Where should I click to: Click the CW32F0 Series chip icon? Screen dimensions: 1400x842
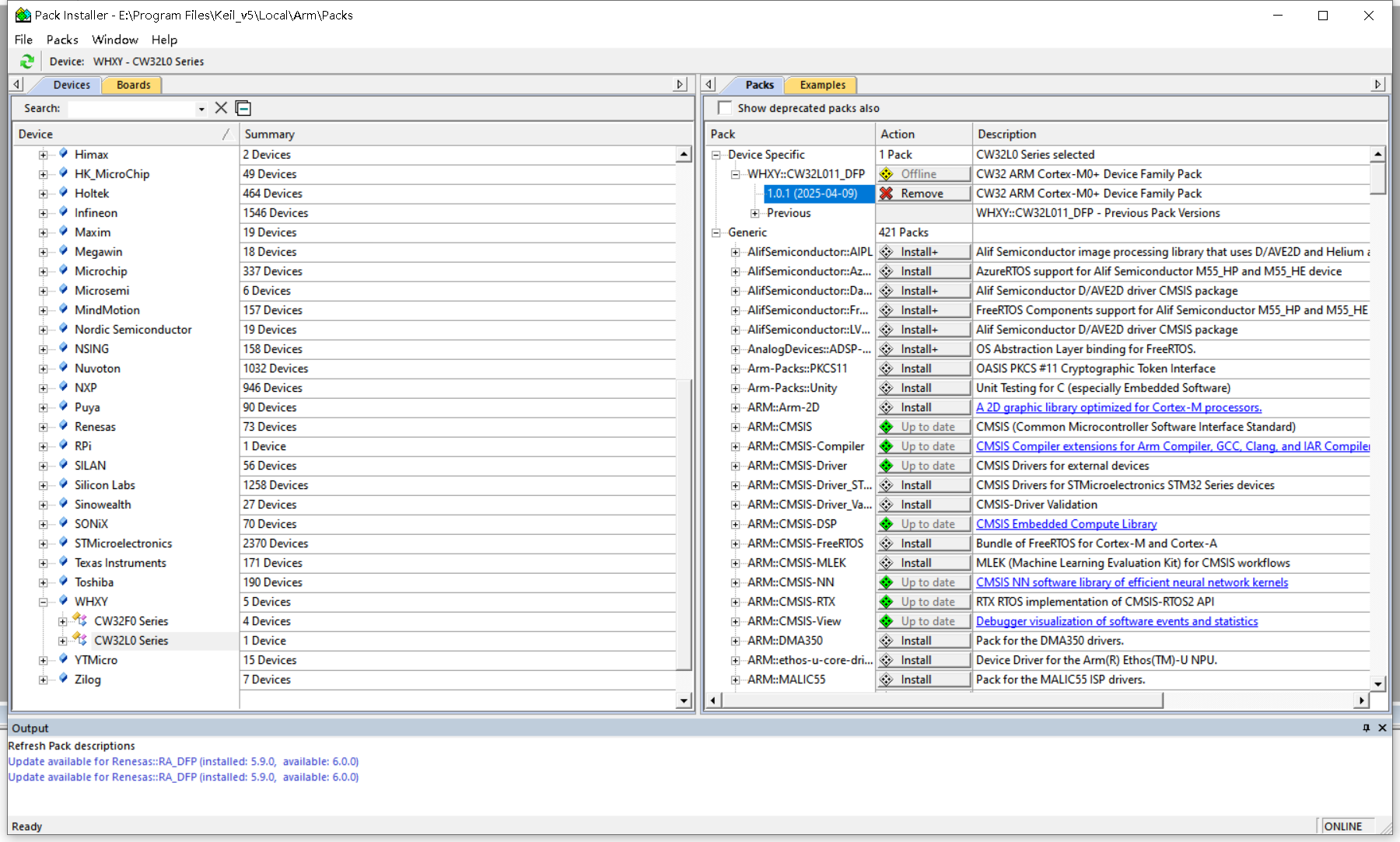coord(80,620)
